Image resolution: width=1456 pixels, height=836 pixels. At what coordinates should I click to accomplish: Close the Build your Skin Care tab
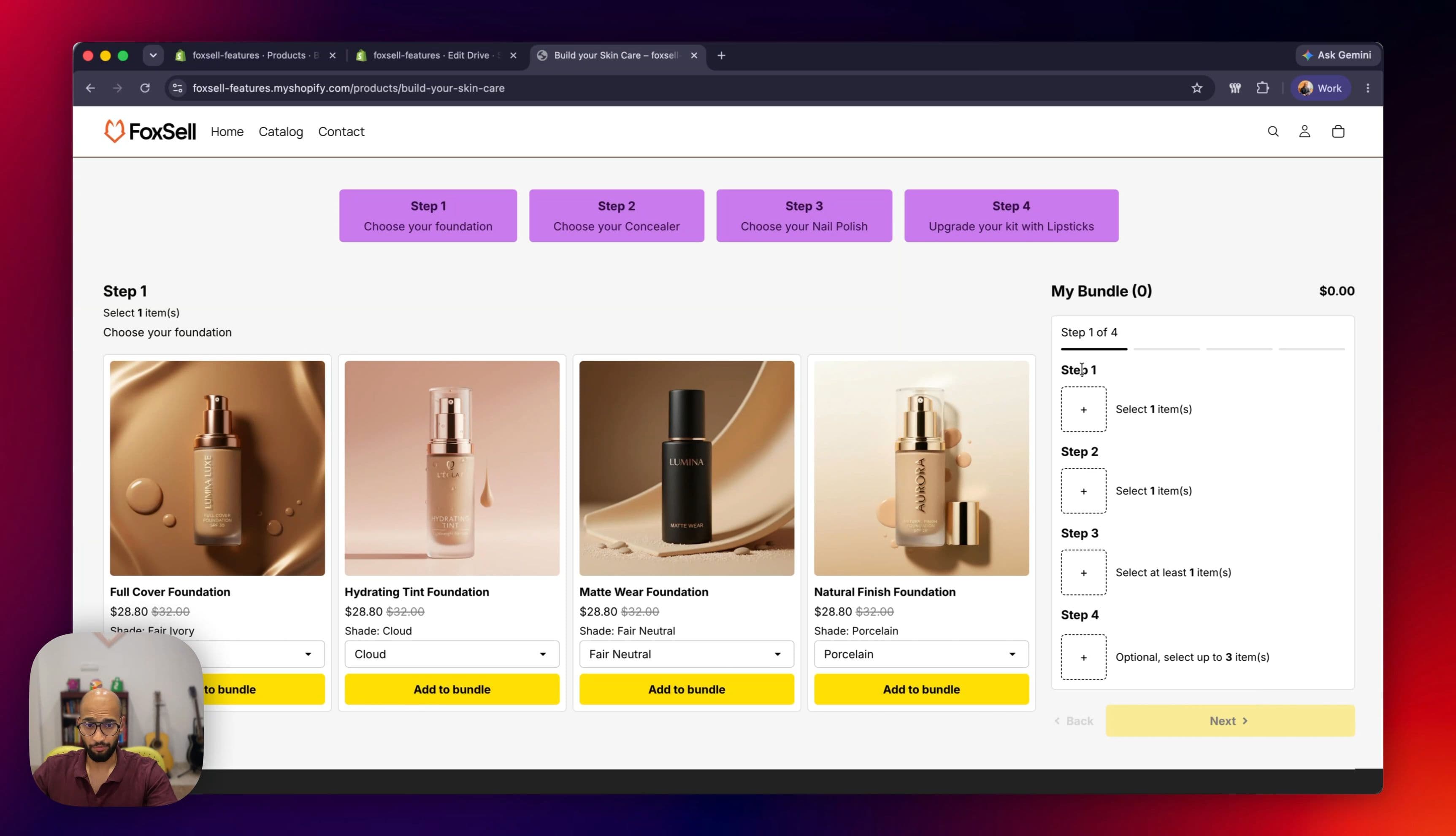694,55
